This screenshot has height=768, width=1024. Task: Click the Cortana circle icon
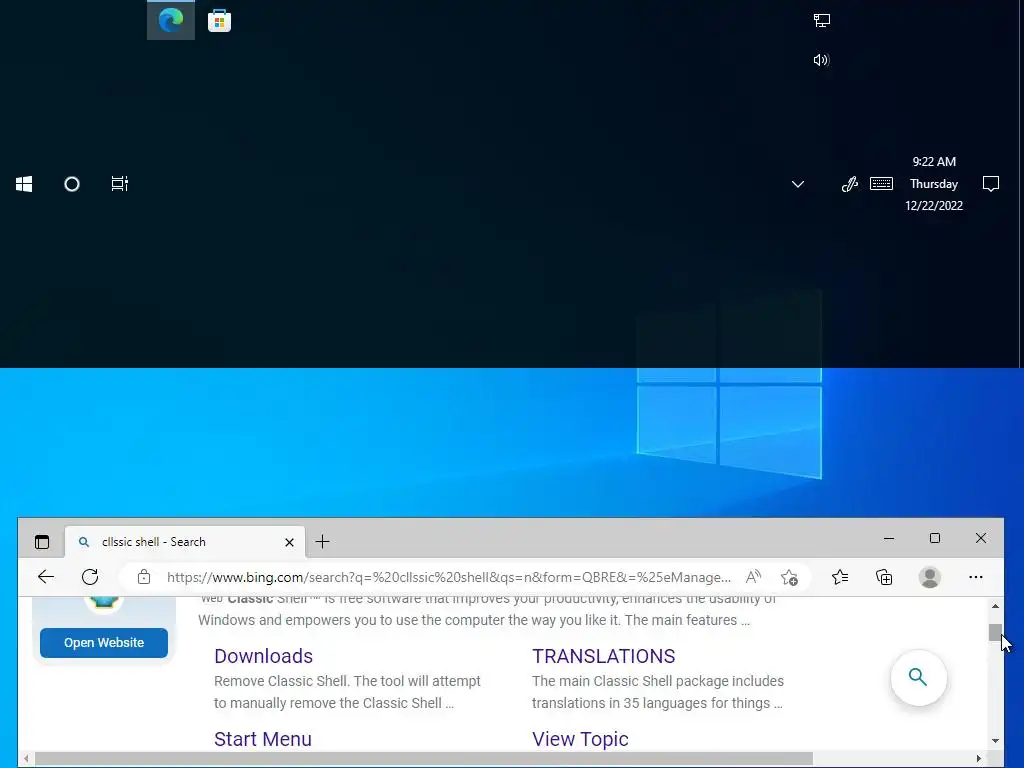(72, 184)
